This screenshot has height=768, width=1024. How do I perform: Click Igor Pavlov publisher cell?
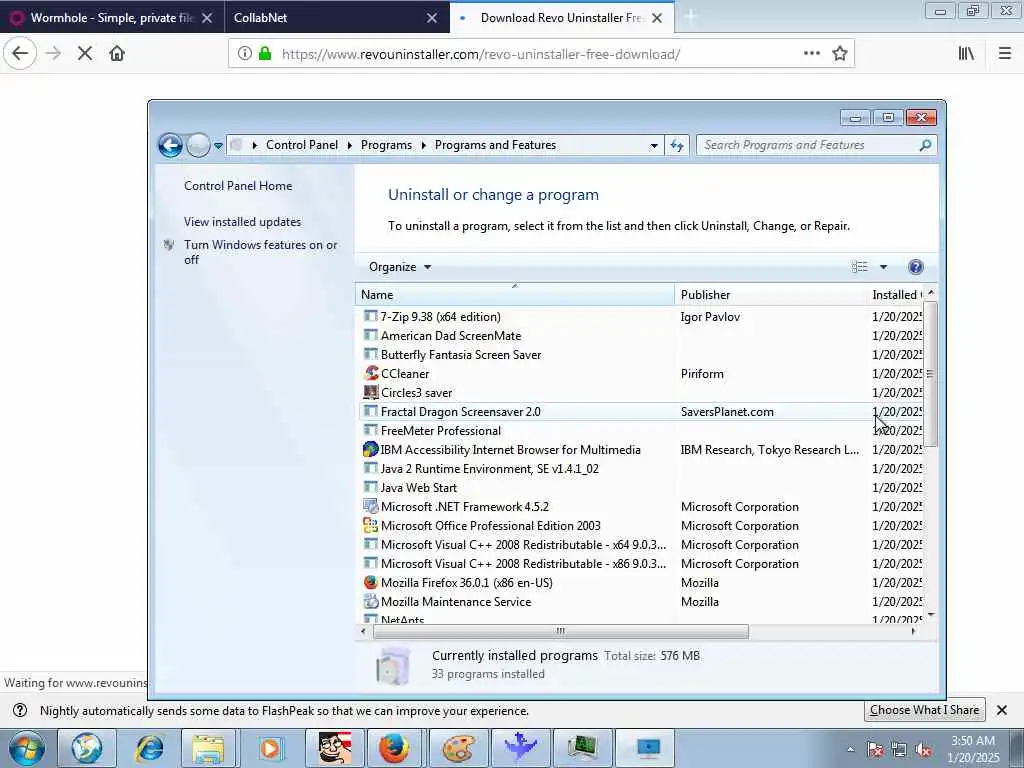point(710,317)
